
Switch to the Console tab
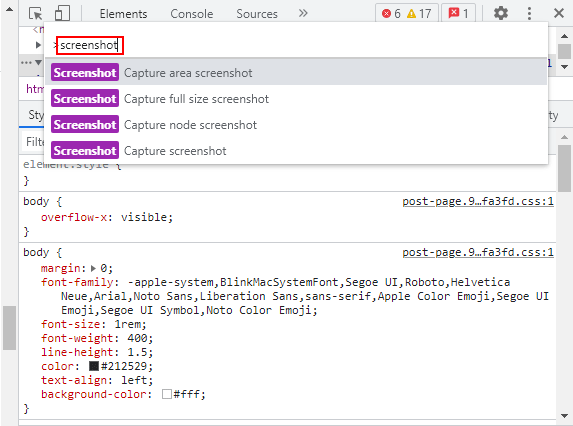point(191,14)
